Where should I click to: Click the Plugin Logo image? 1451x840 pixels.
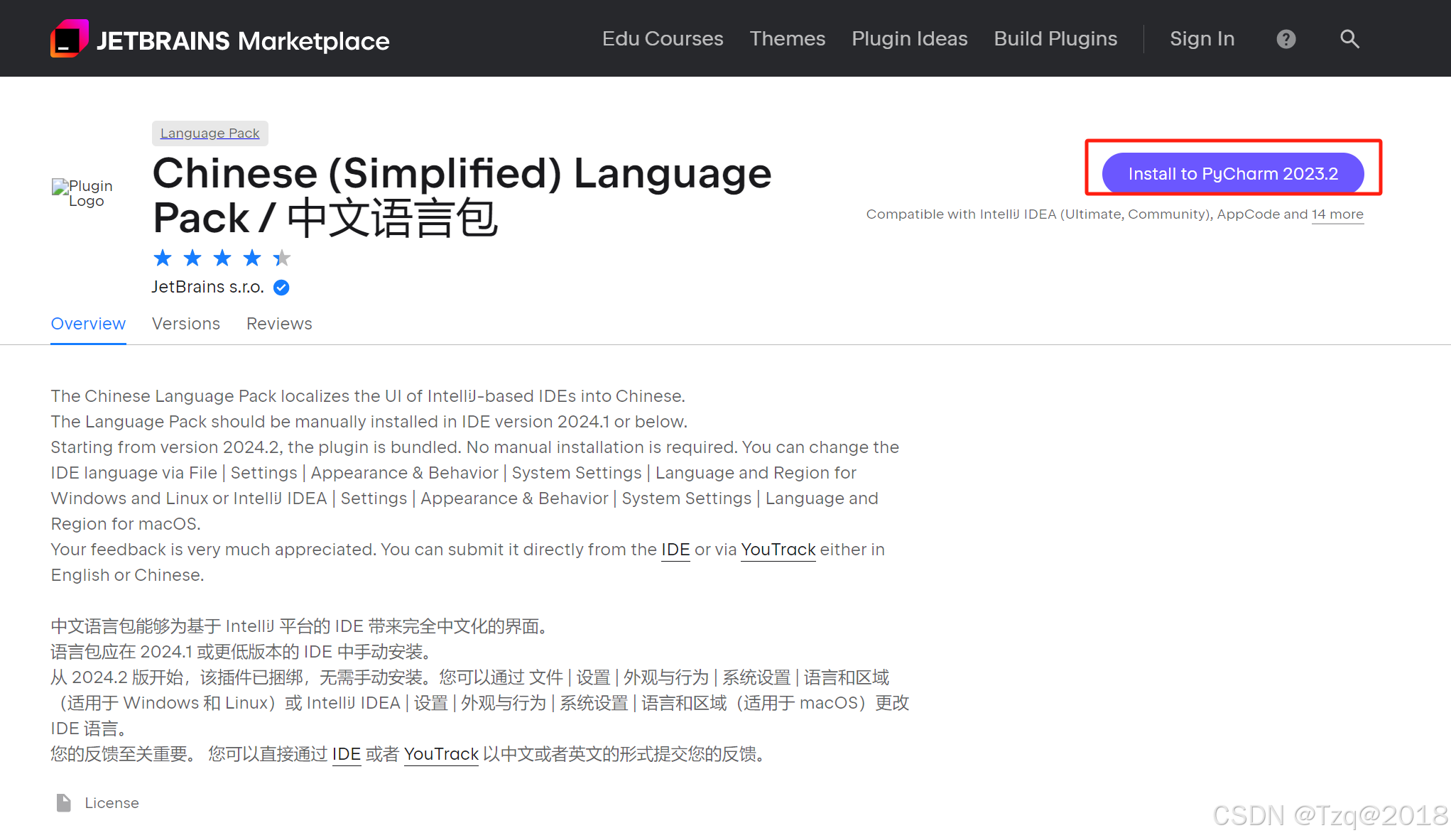(84, 193)
